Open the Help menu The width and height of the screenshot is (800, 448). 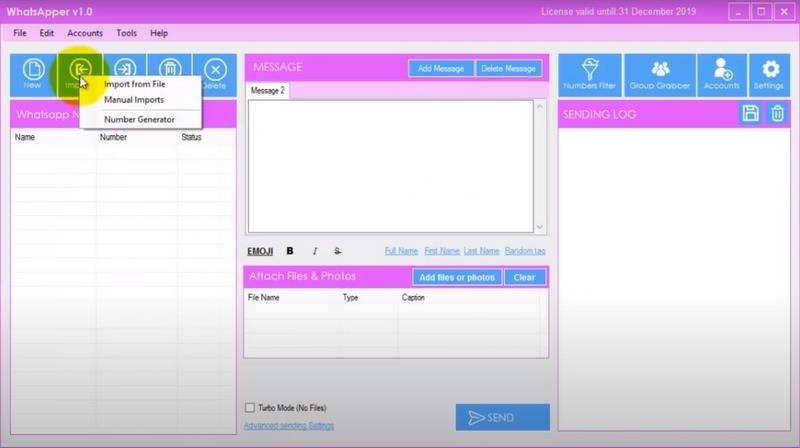coord(159,33)
